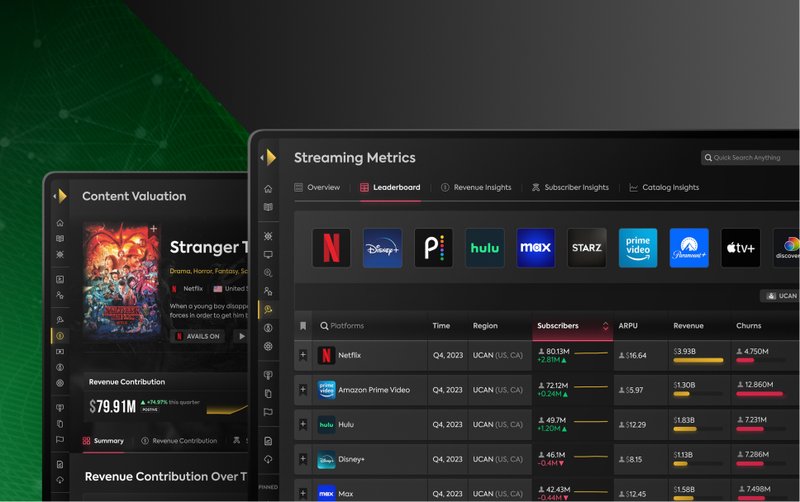Switch to the Overview tab
The image size is (800, 502).
click(x=317, y=187)
